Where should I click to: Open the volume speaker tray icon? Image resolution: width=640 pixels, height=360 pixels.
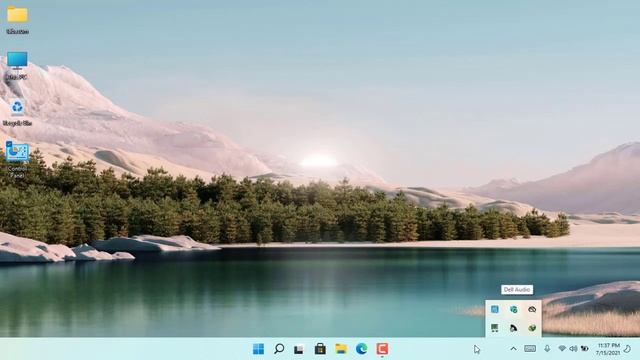coord(573,349)
